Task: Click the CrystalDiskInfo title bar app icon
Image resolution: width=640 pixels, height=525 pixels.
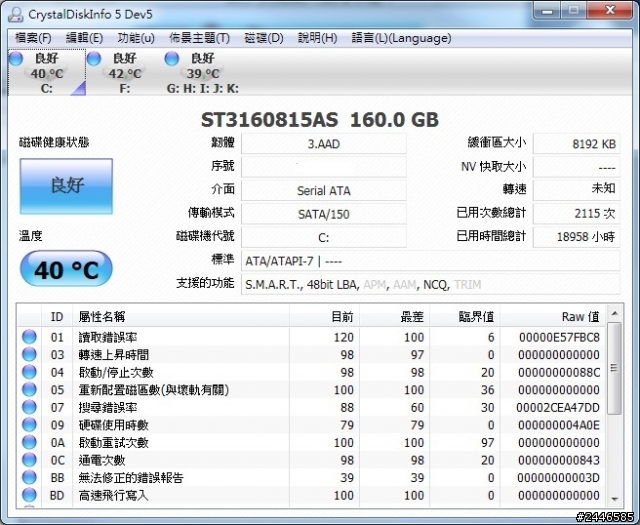Action: pos(16,14)
